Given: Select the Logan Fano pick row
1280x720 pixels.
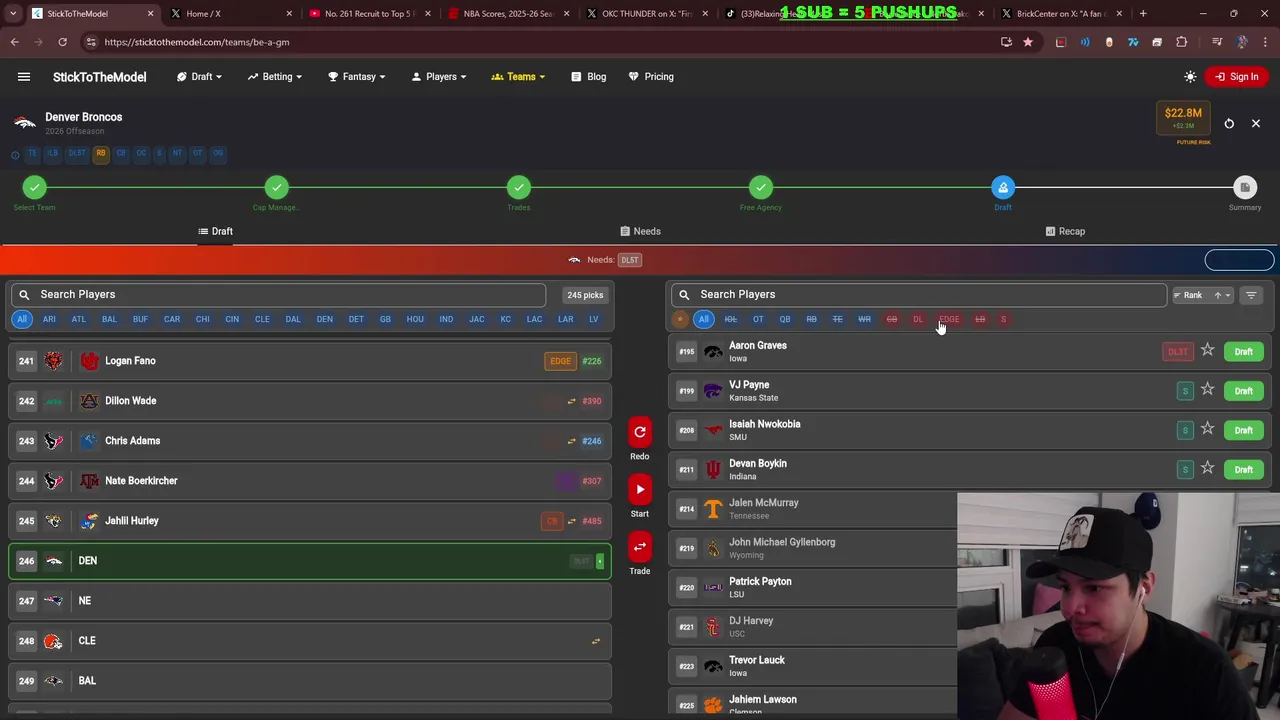Looking at the screenshot, I should (310, 361).
